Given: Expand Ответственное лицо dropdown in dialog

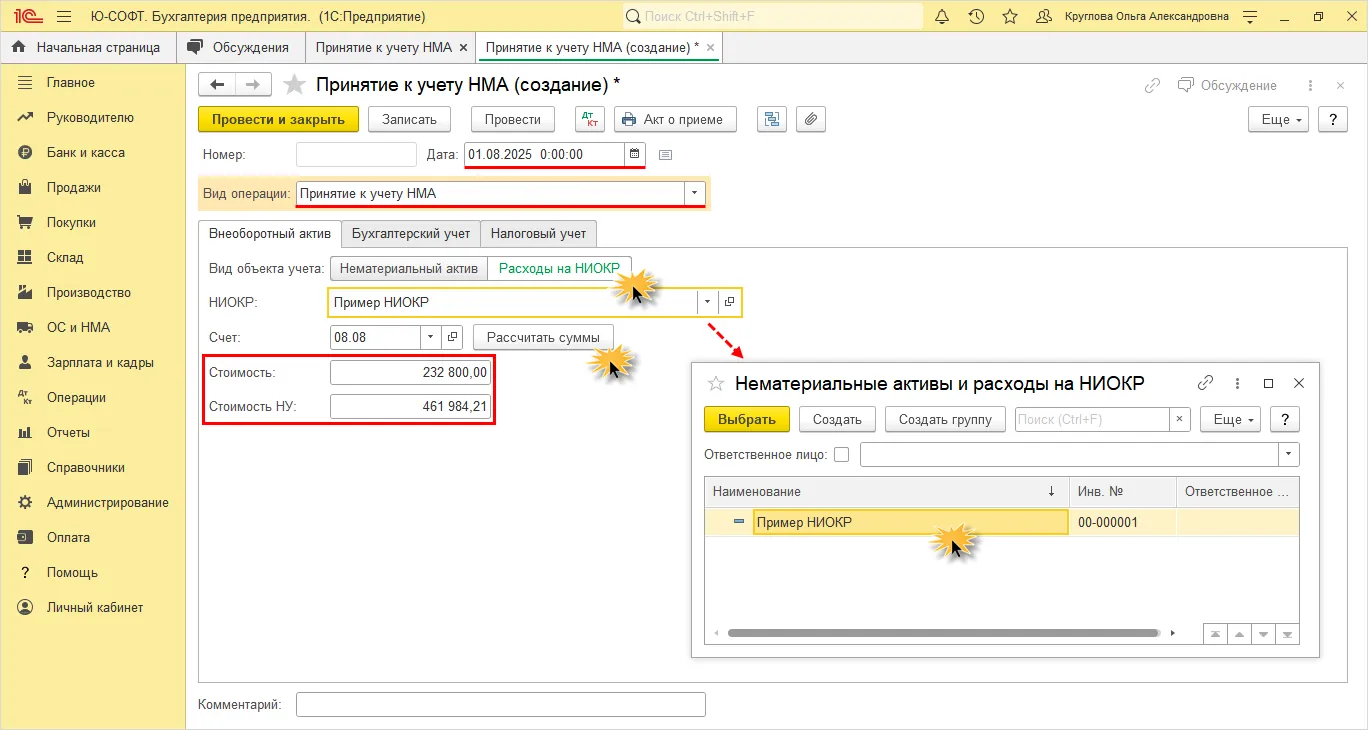Looking at the screenshot, I should (x=1288, y=454).
